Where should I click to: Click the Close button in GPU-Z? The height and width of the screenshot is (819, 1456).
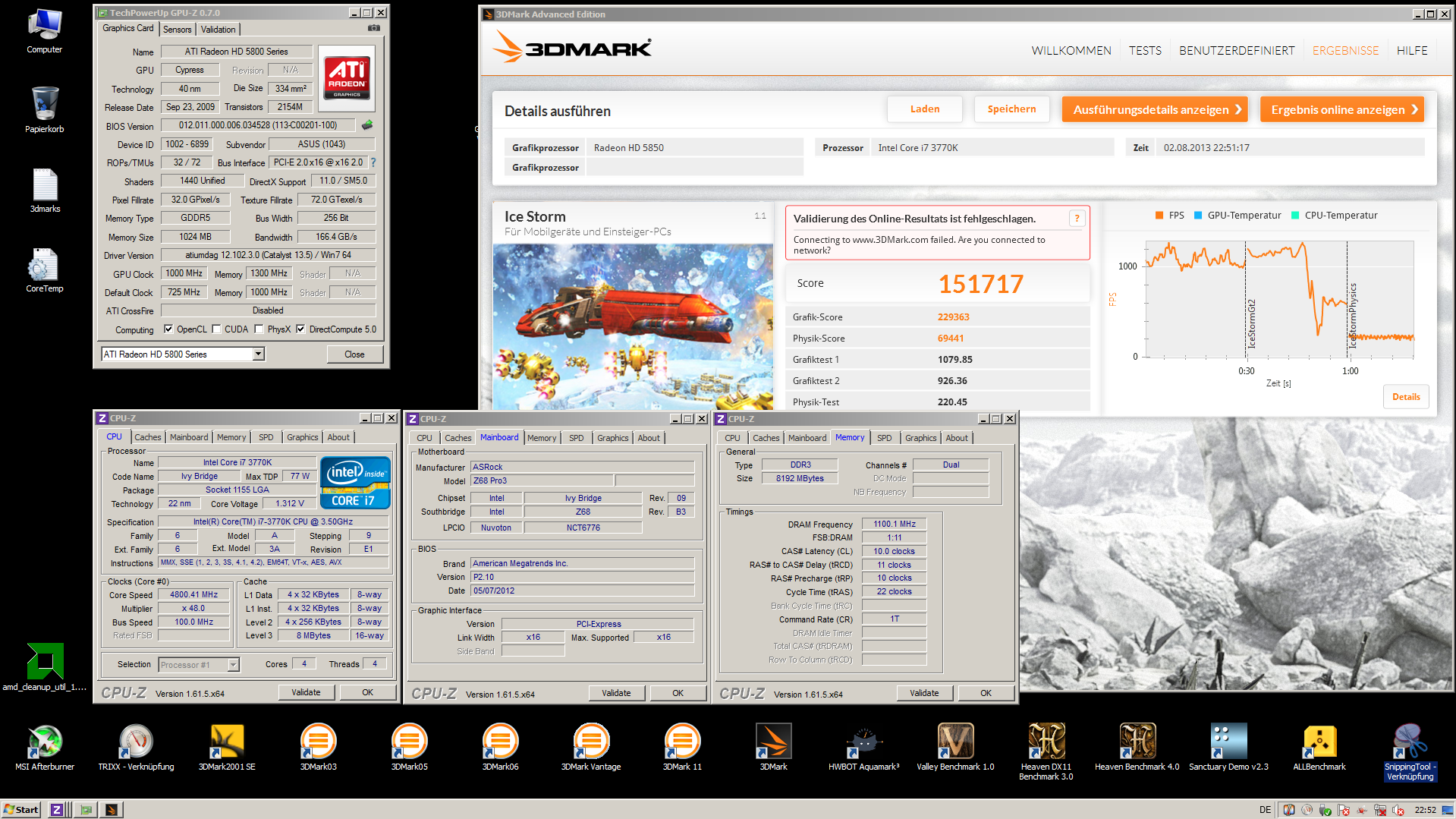point(354,354)
